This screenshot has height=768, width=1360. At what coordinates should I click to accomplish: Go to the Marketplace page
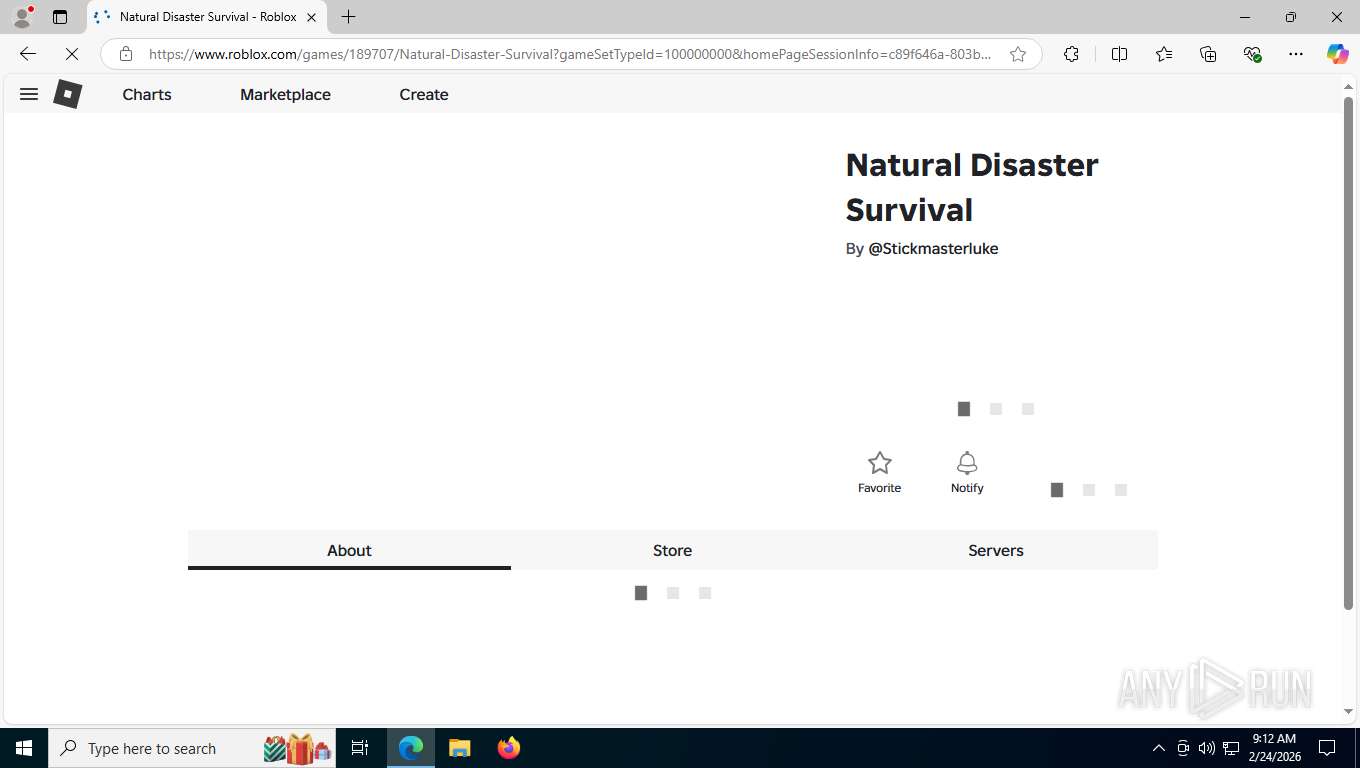(285, 94)
